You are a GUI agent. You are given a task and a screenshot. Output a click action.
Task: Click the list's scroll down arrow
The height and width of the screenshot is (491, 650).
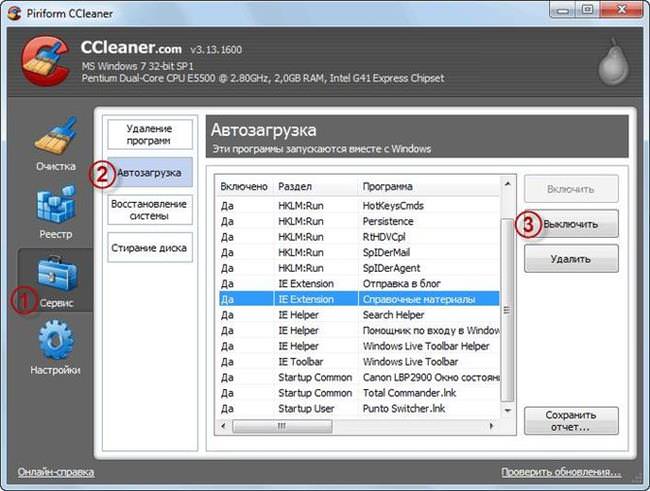tap(507, 410)
